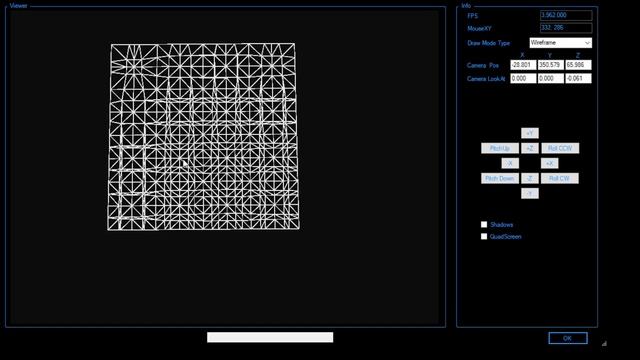Image resolution: width=640 pixels, height=360 pixels.
Task: Click the Pitch Up button
Action: pos(500,148)
